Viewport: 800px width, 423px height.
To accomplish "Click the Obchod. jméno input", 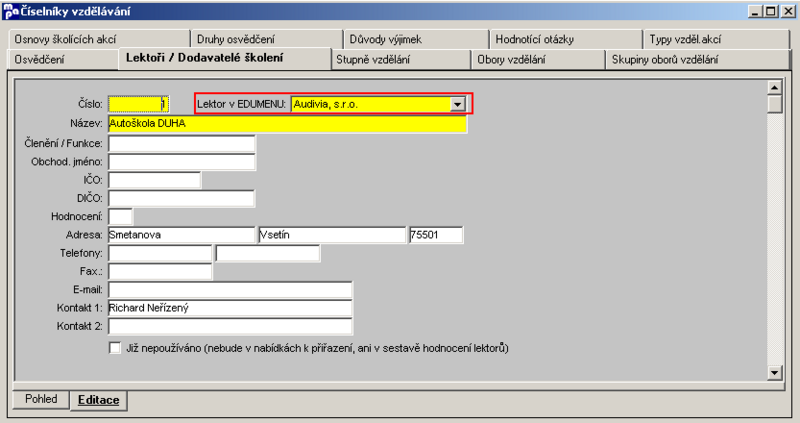I will click(182, 162).
